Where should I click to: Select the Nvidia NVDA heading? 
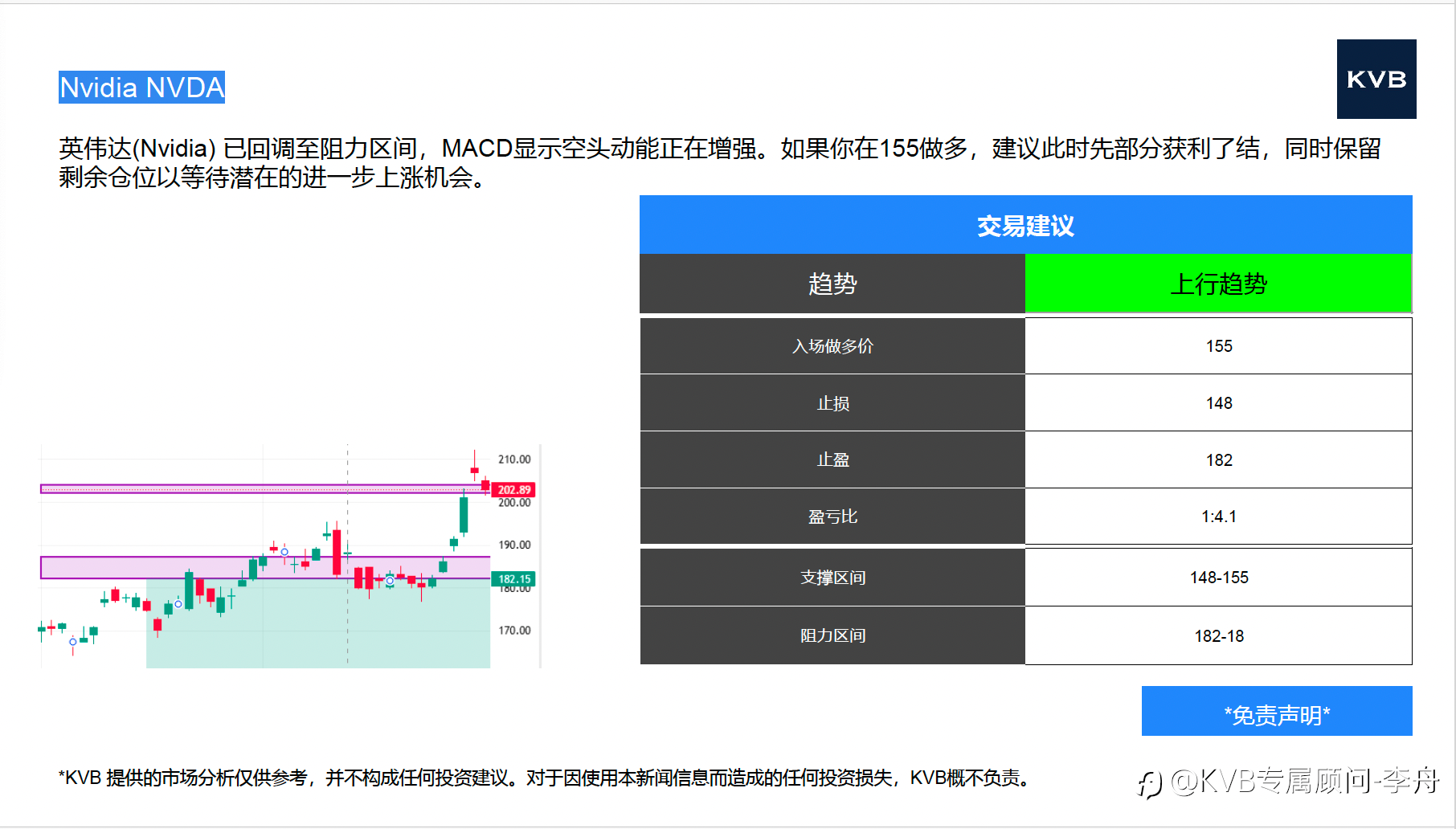click(141, 88)
